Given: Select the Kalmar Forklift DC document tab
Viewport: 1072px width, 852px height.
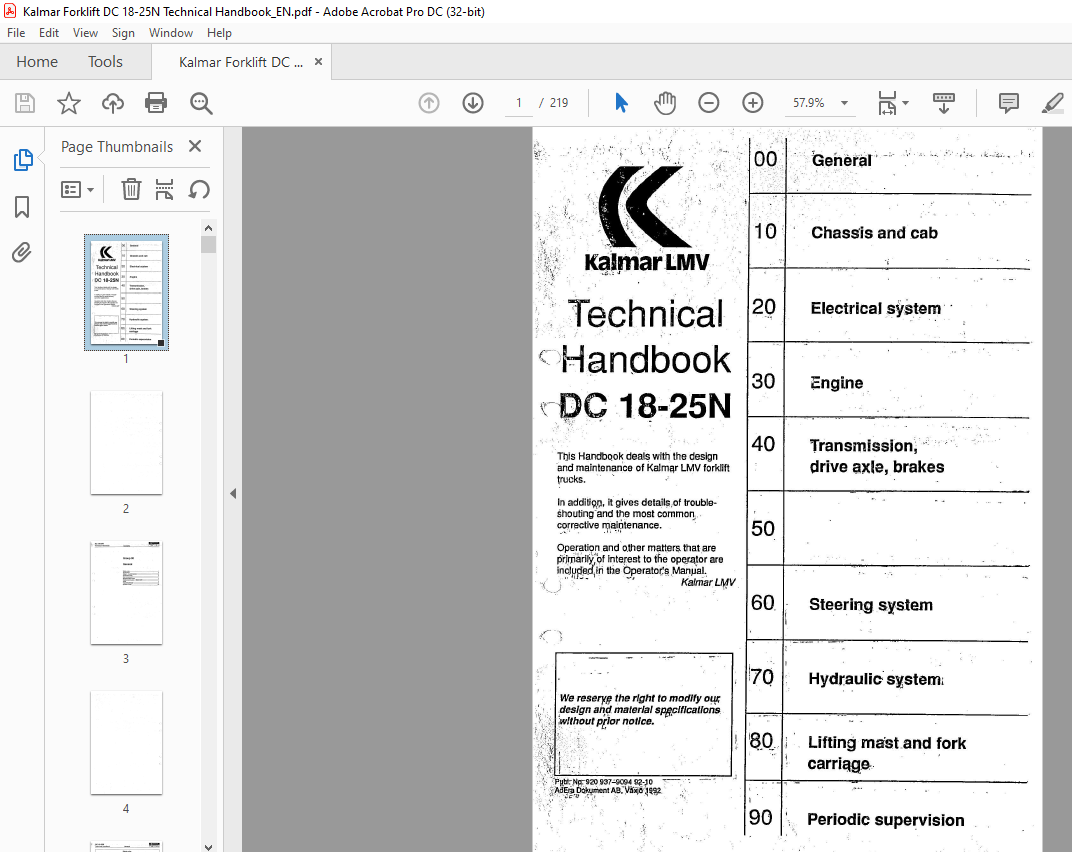Looking at the screenshot, I should click(241, 62).
